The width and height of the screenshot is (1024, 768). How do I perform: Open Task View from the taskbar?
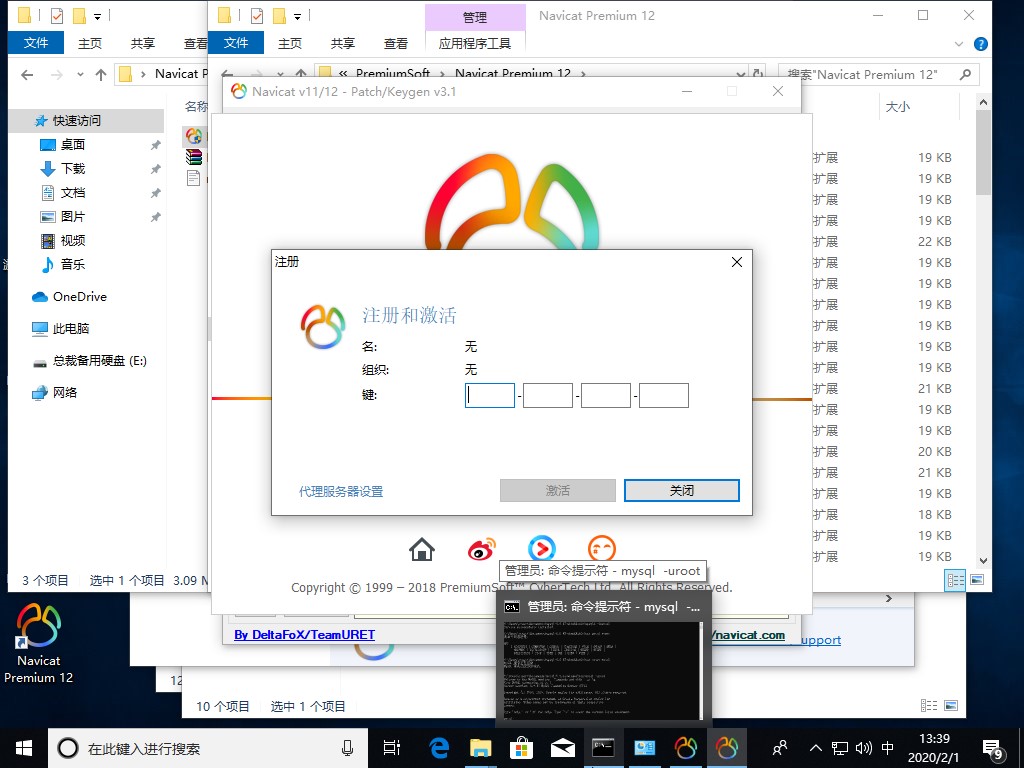click(x=392, y=748)
